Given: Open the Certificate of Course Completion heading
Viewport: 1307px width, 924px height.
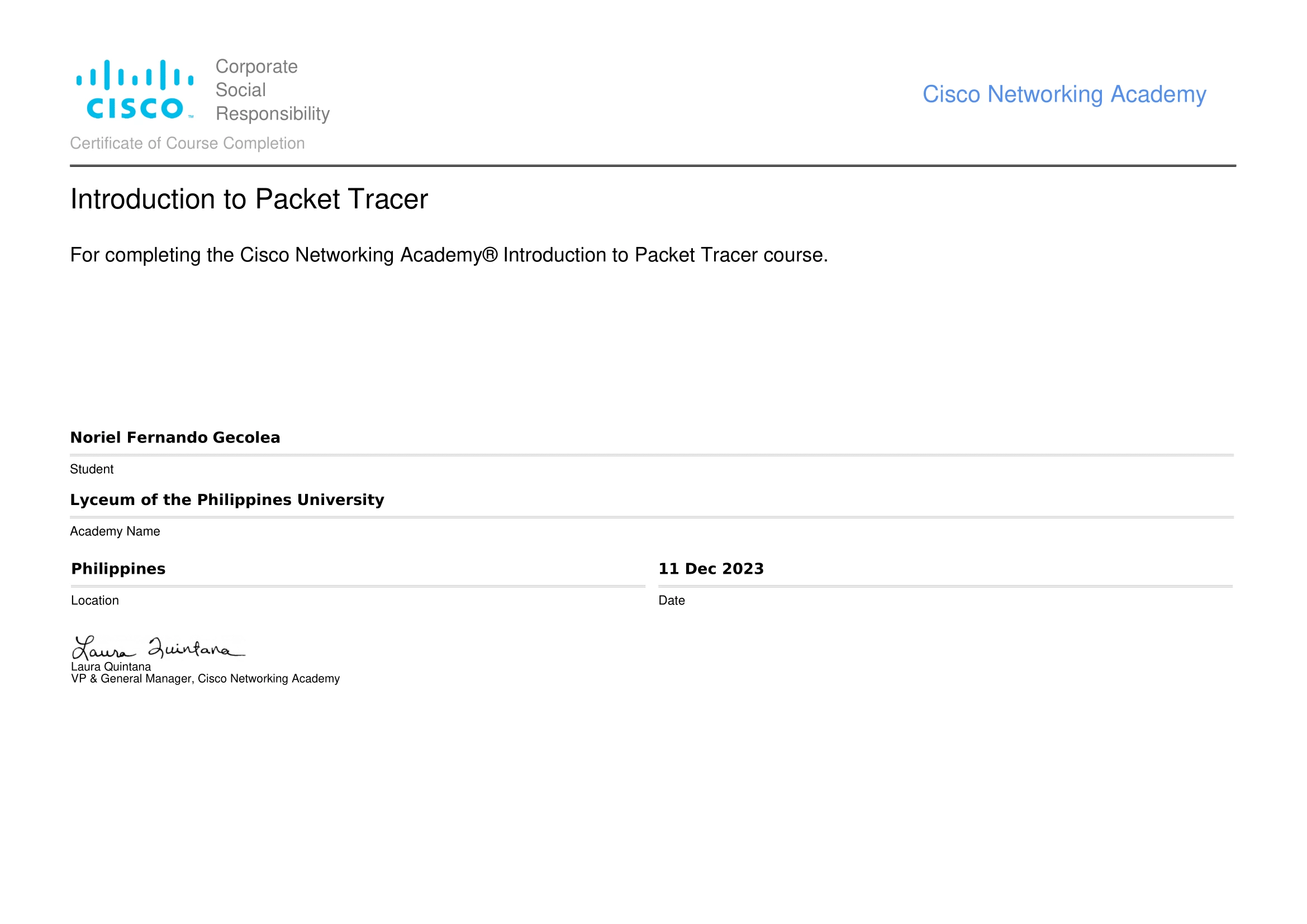Looking at the screenshot, I should click(x=188, y=143).
